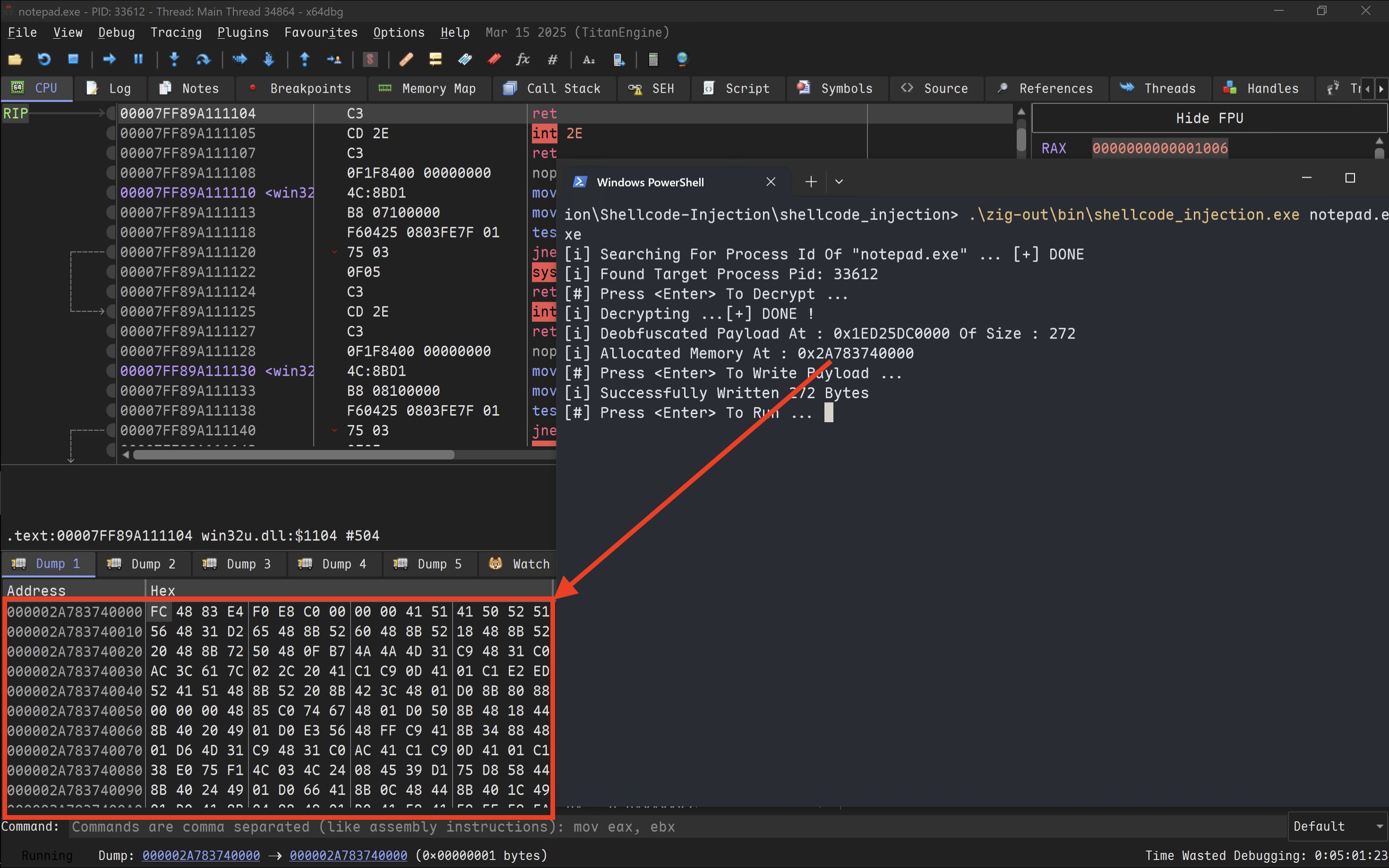Open the Tracing menu
The image size is (1389, 868).
pos(176,33)
